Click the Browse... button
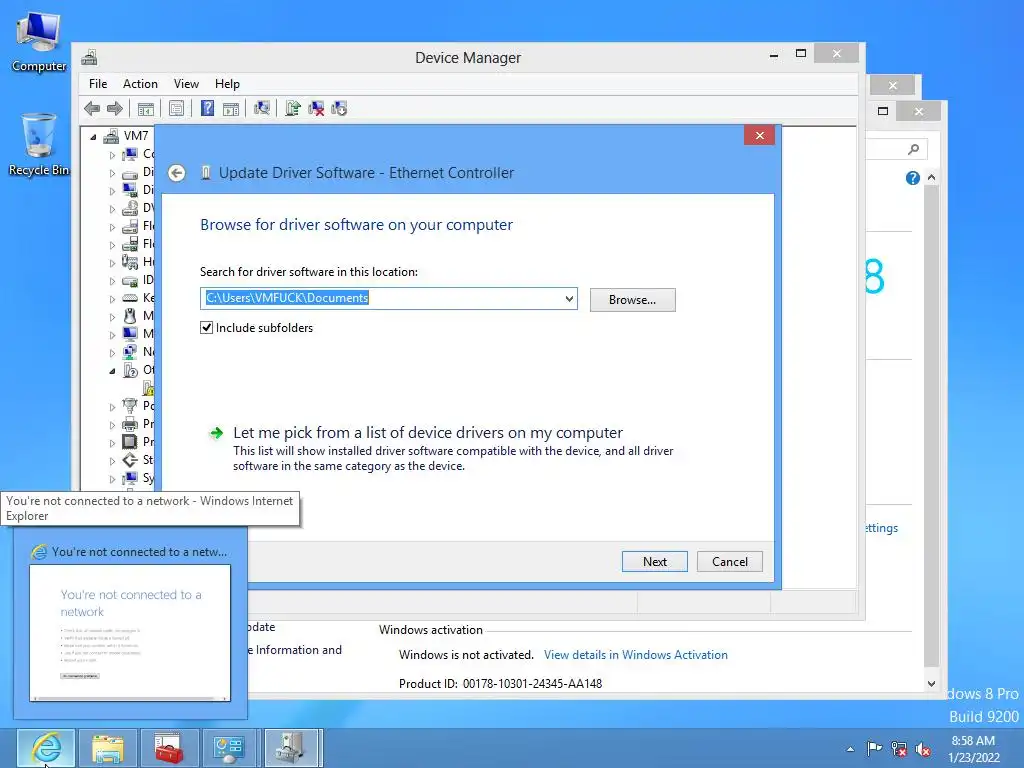The image size is (1024, 768). coord(632,300)
